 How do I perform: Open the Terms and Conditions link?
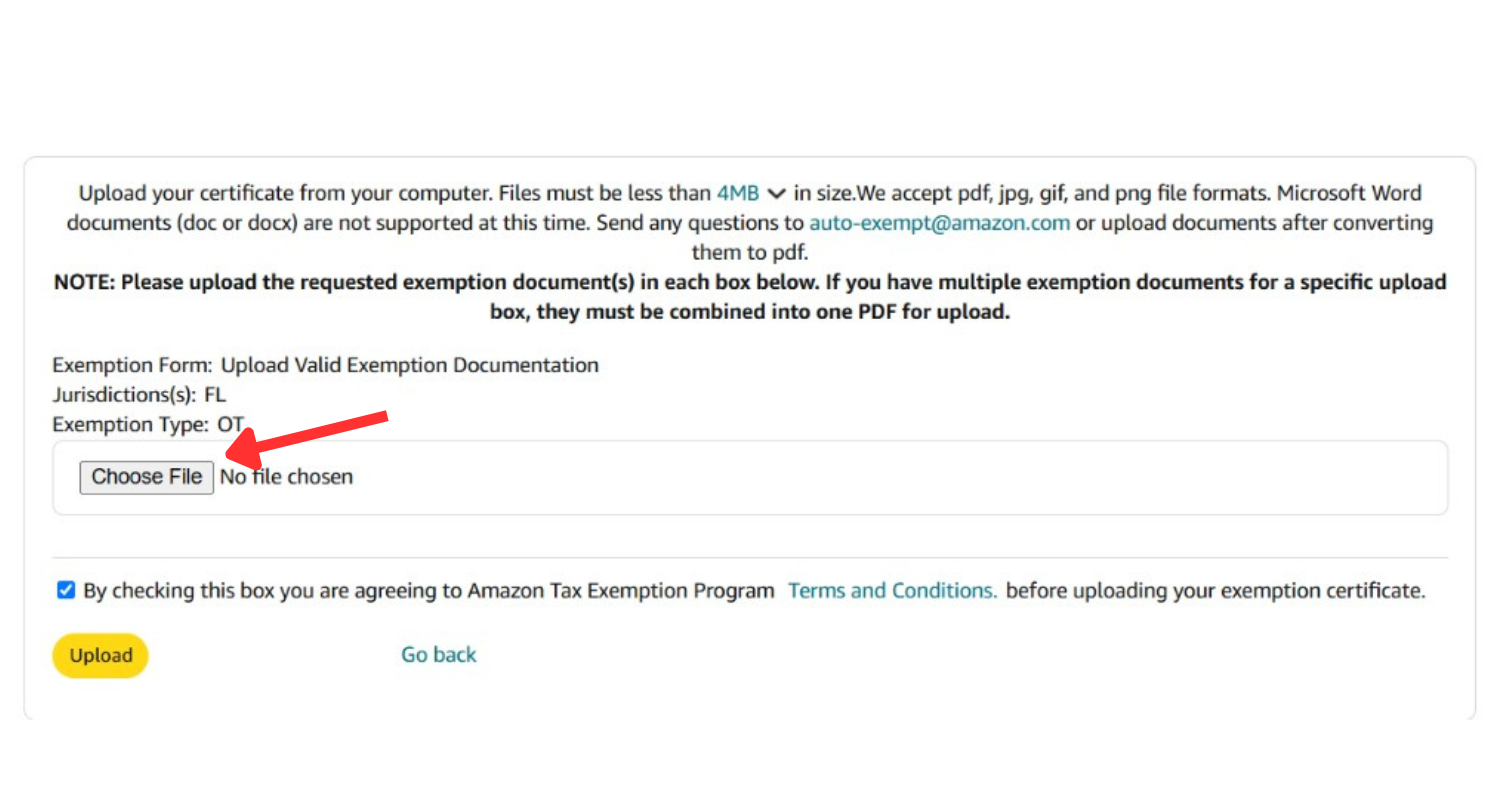coord(892,591)
